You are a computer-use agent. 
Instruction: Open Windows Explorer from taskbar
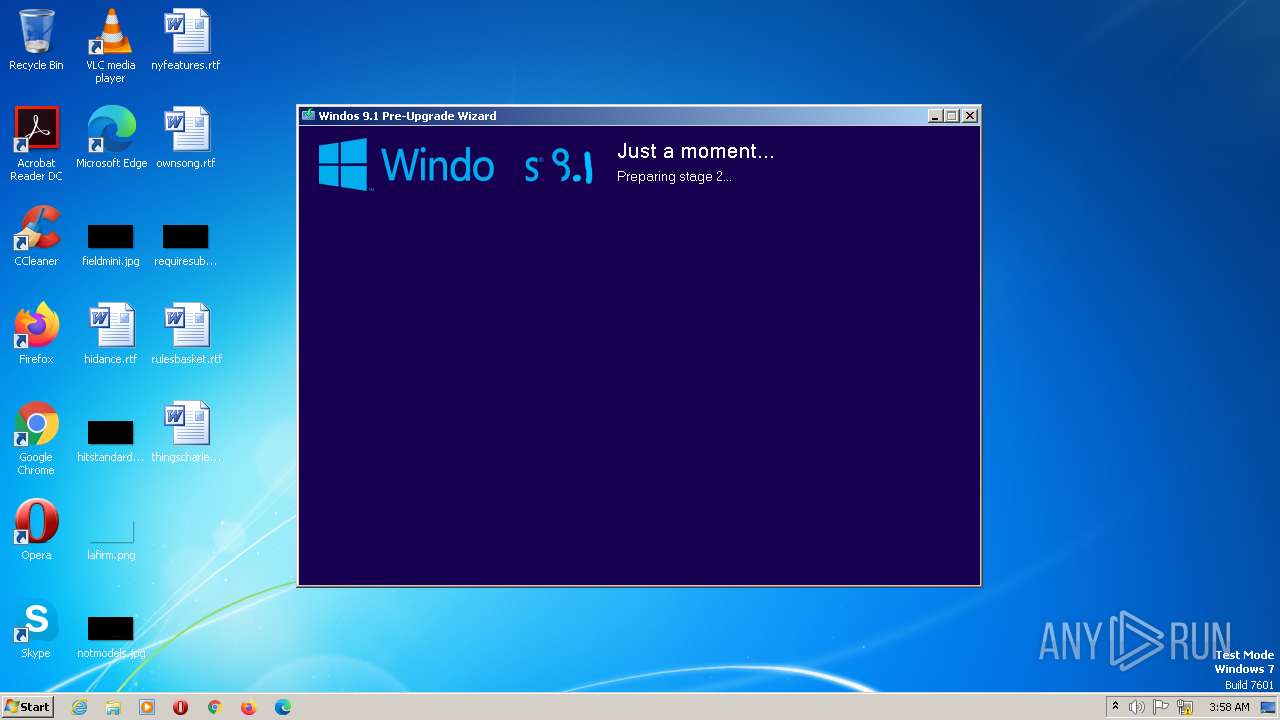[113, 707]
